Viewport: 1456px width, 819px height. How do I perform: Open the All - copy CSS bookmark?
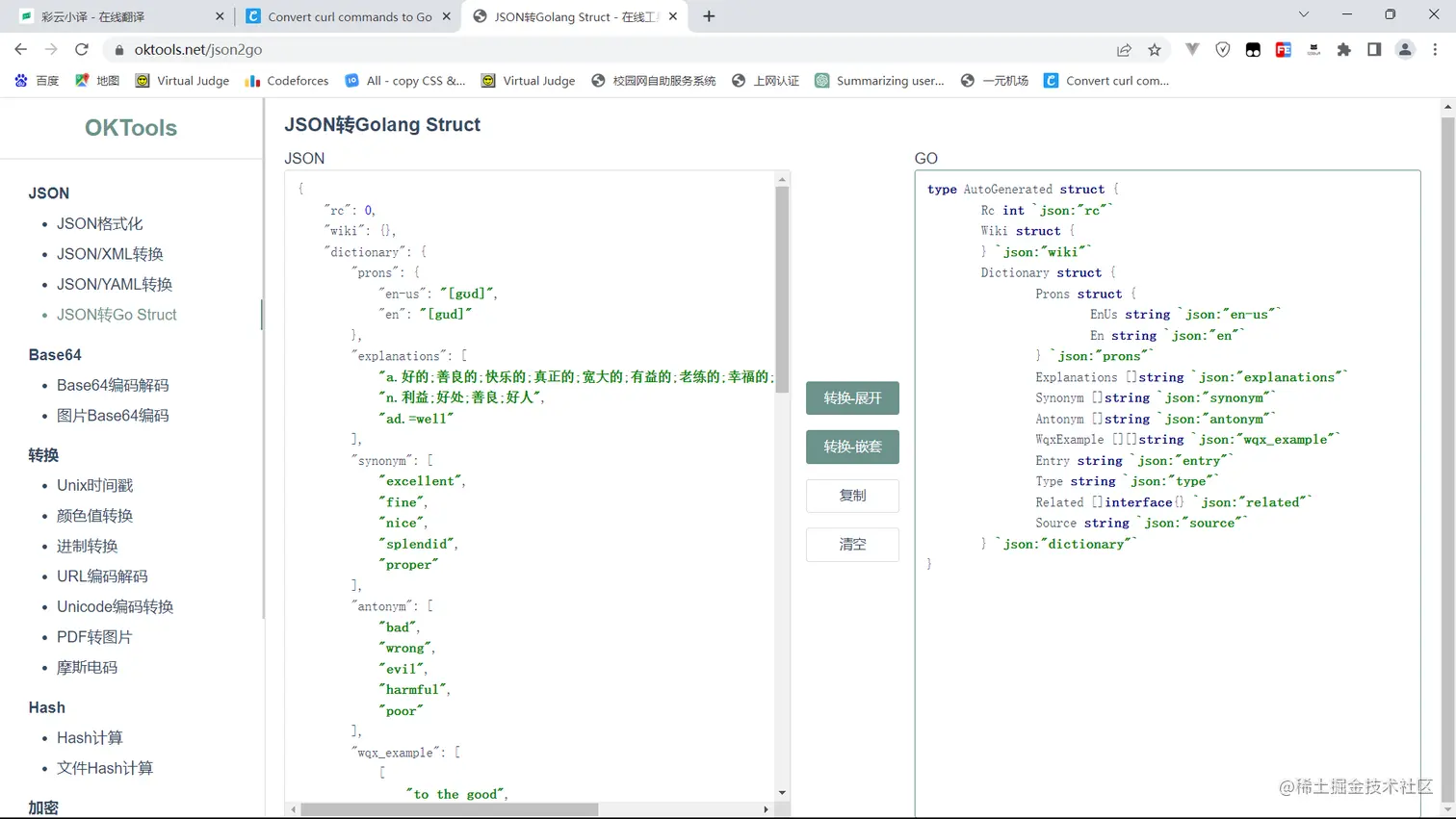[x=405, y=81]
